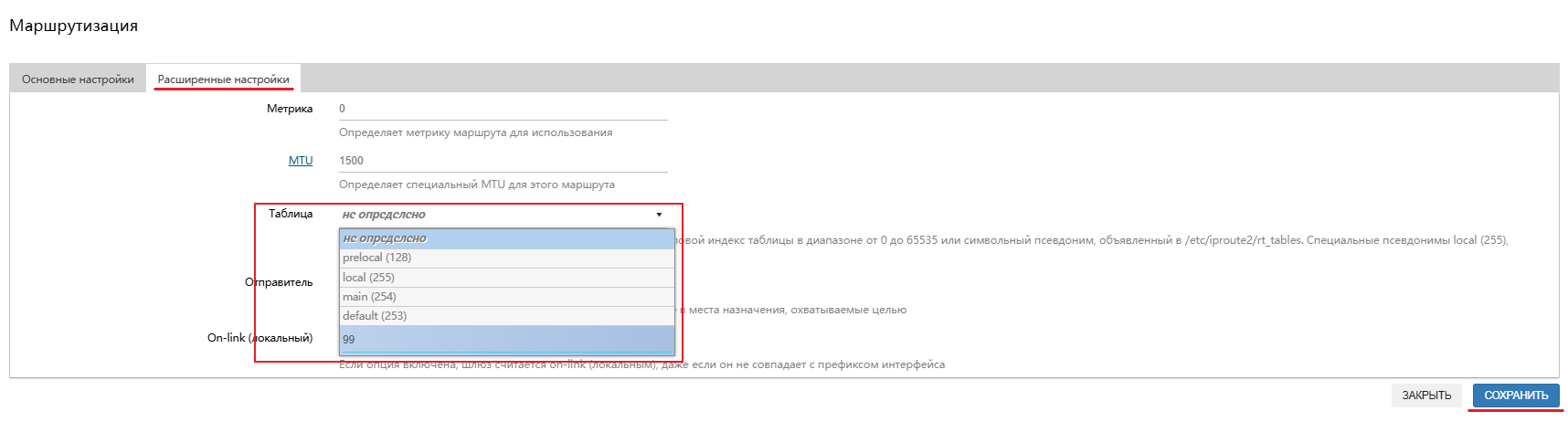Click the Метрика field label

click(289, 109)
